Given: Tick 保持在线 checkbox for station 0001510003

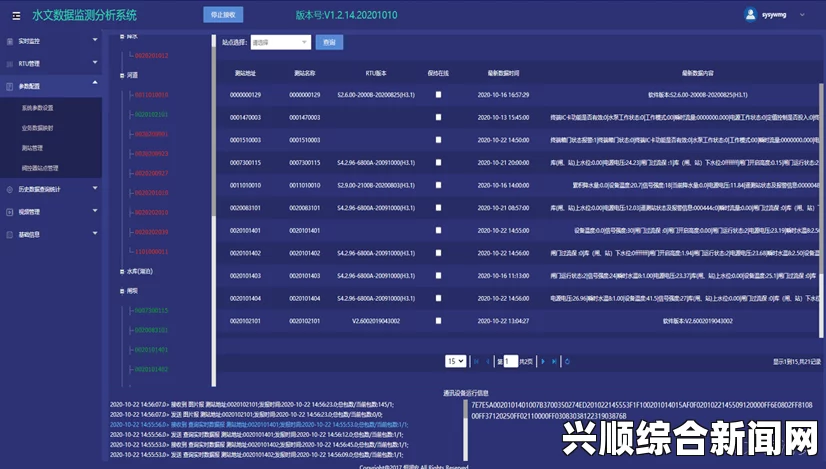Looking at the screenshot, I should tap(438, 140).
